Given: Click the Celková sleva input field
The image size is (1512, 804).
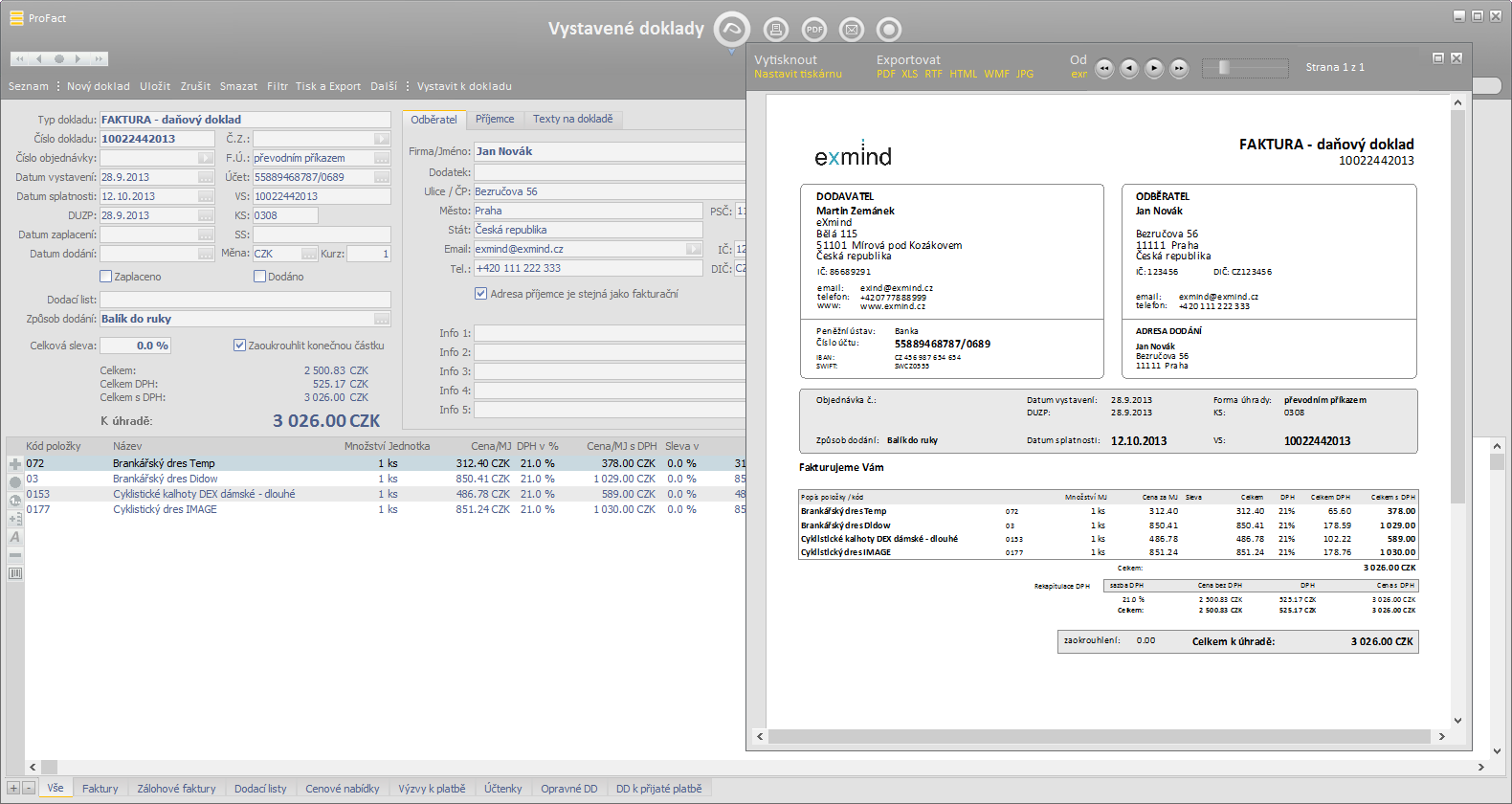Looking at the screenshot, I should [135, 346].
